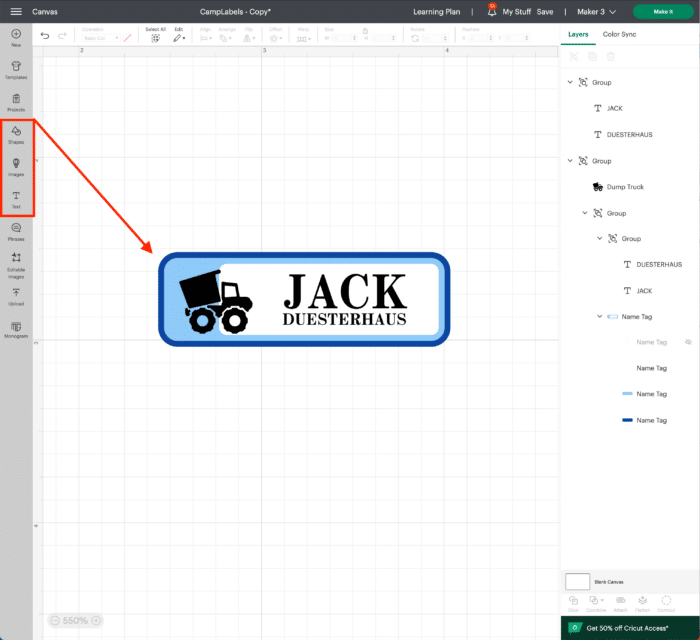The image size is (700, 640).
Task: Click the green Make It button
Action: click(662, 12)
